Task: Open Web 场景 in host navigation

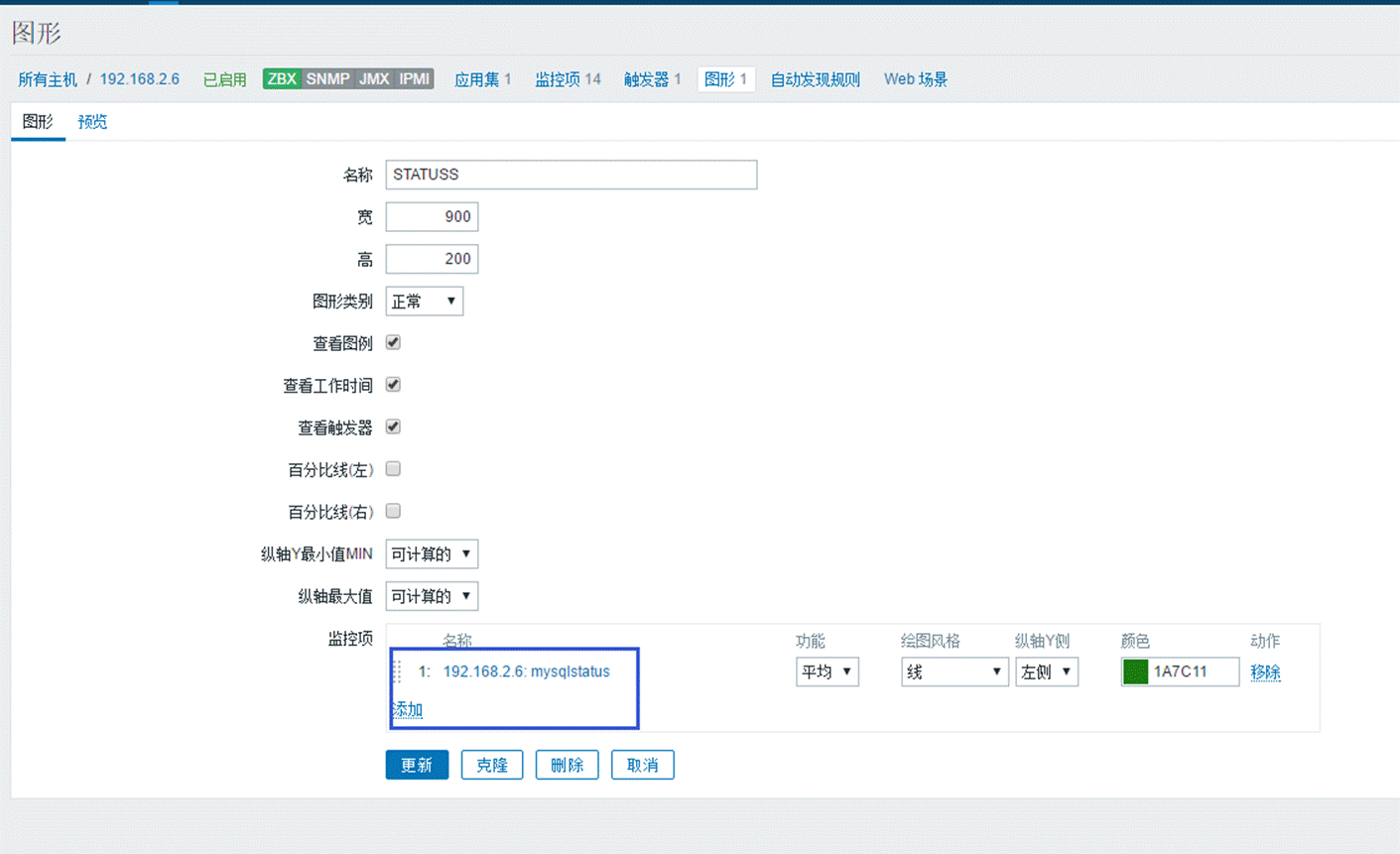Action: 915,79
